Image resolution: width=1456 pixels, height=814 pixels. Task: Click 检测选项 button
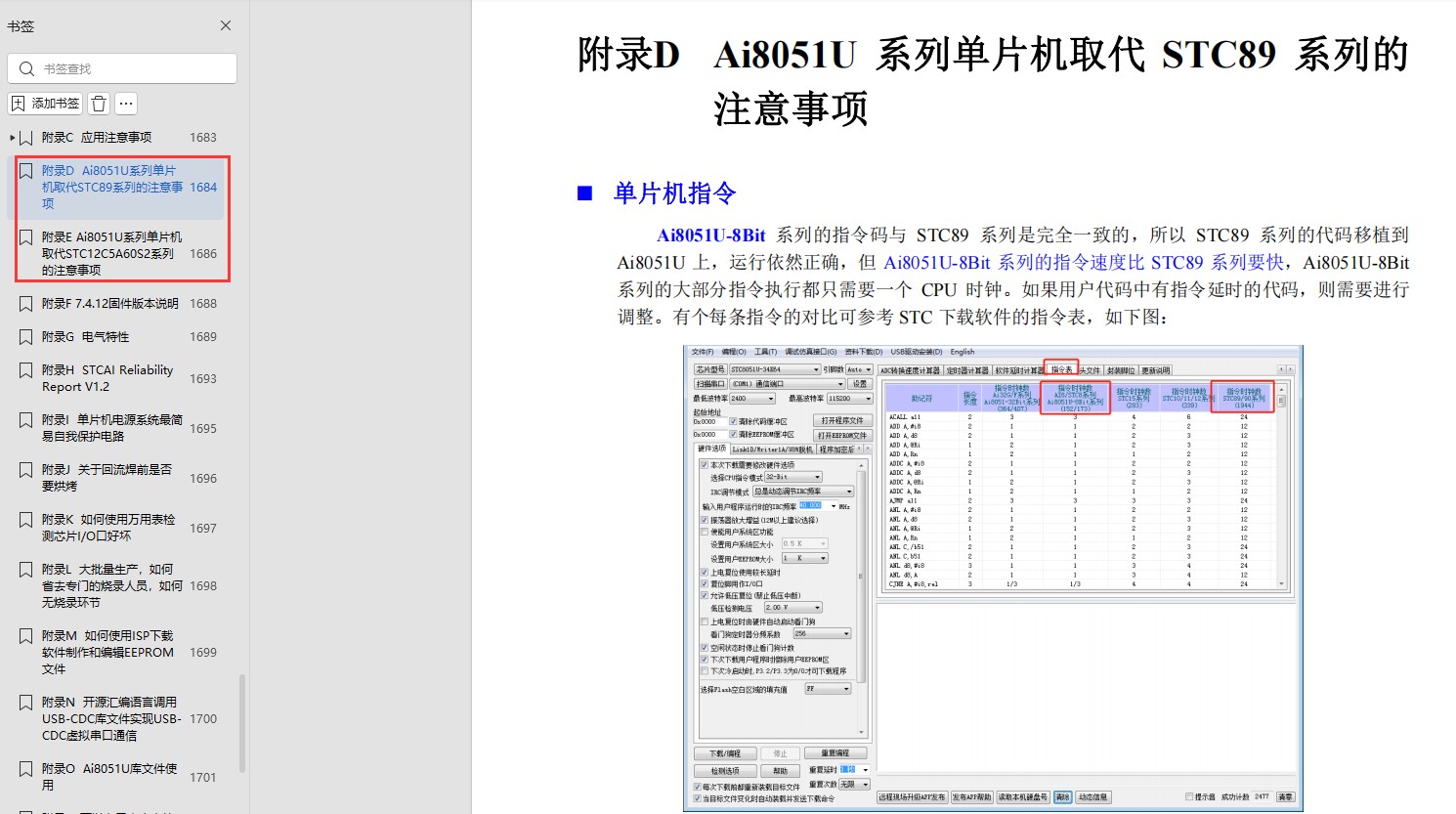724,771
